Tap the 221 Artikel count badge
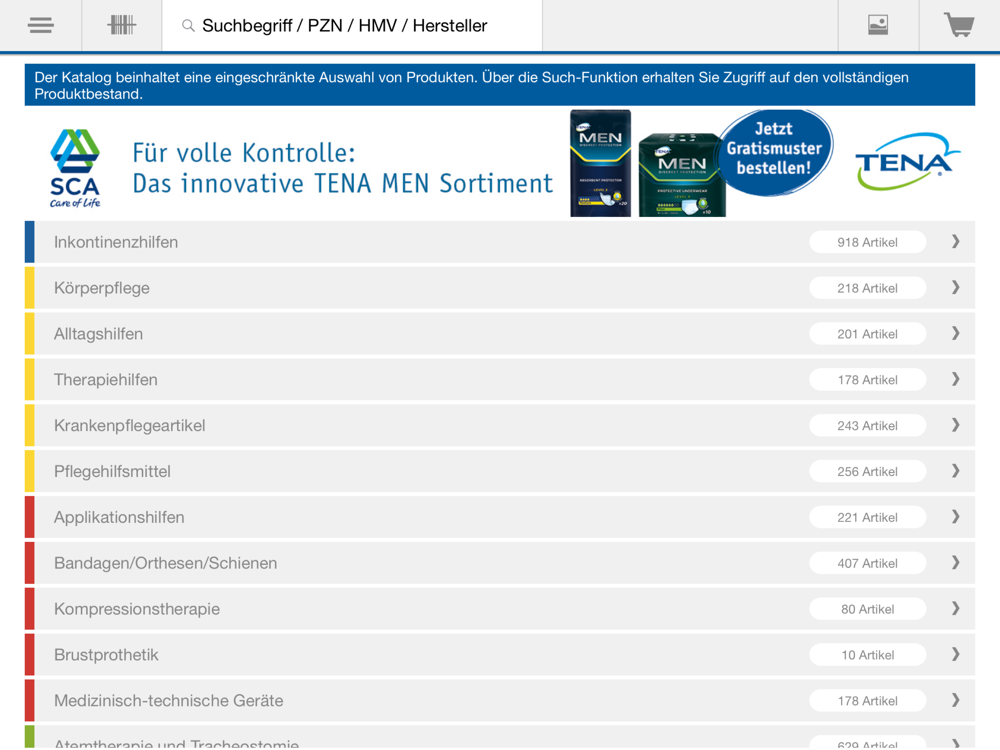Screen dimensions: 1000x750 pos(867,517)
